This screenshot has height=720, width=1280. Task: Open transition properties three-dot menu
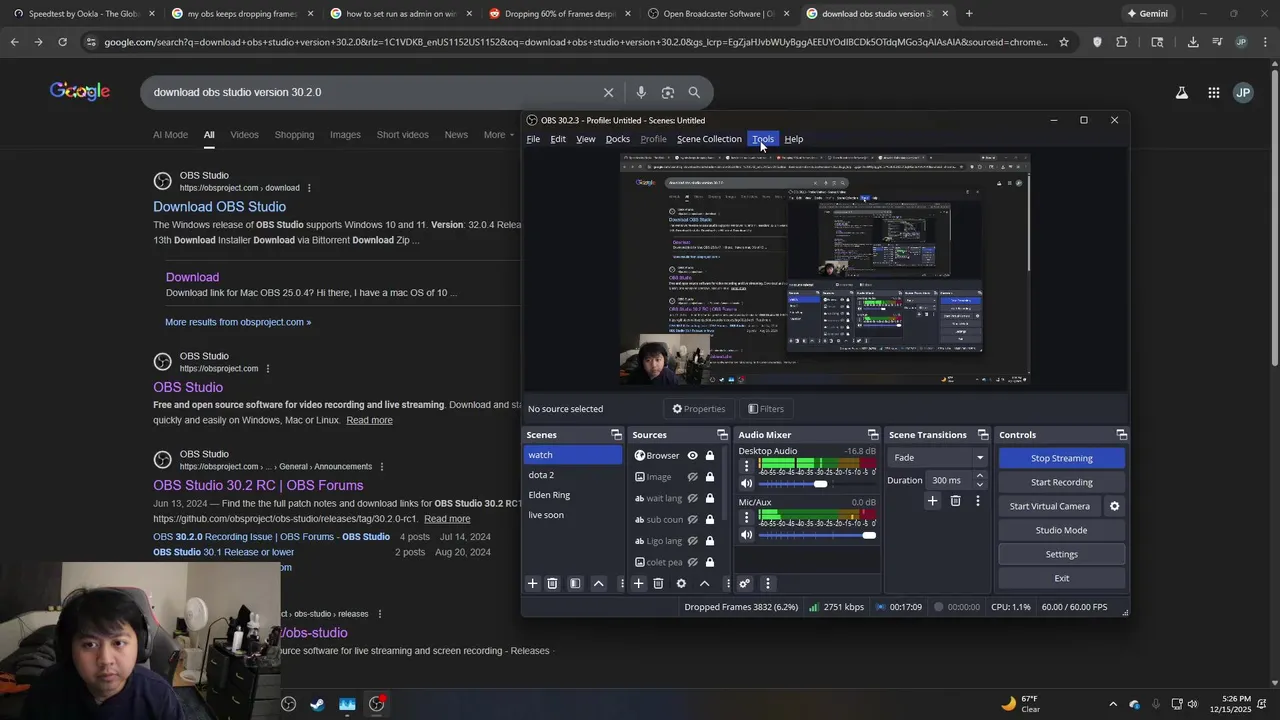pos(978,501)
